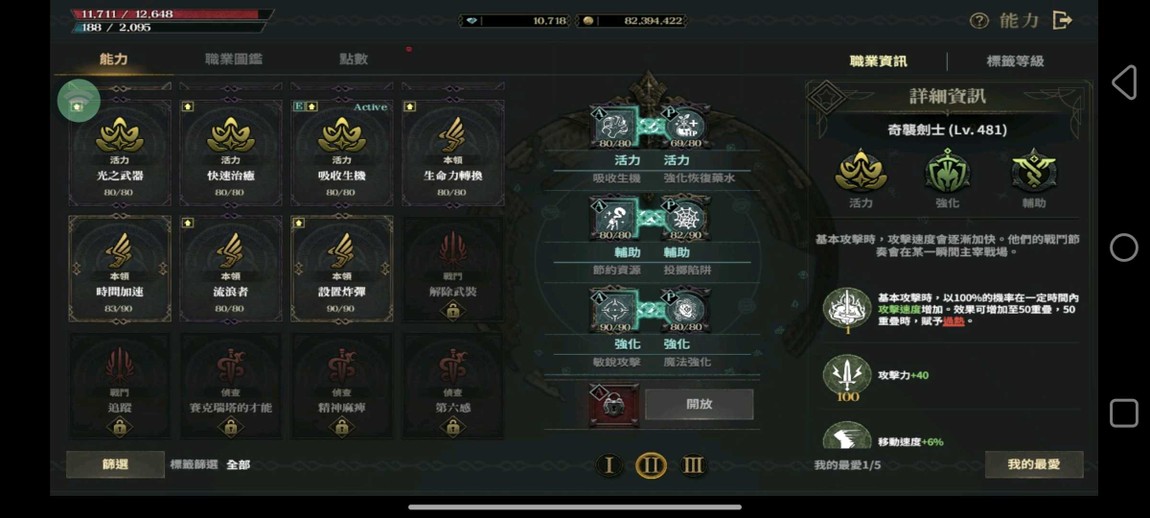Open the active 吸收生機 ability
The height and width of the screenshot is (518, 1150).
pyautogui.click(x=342, y=153)
